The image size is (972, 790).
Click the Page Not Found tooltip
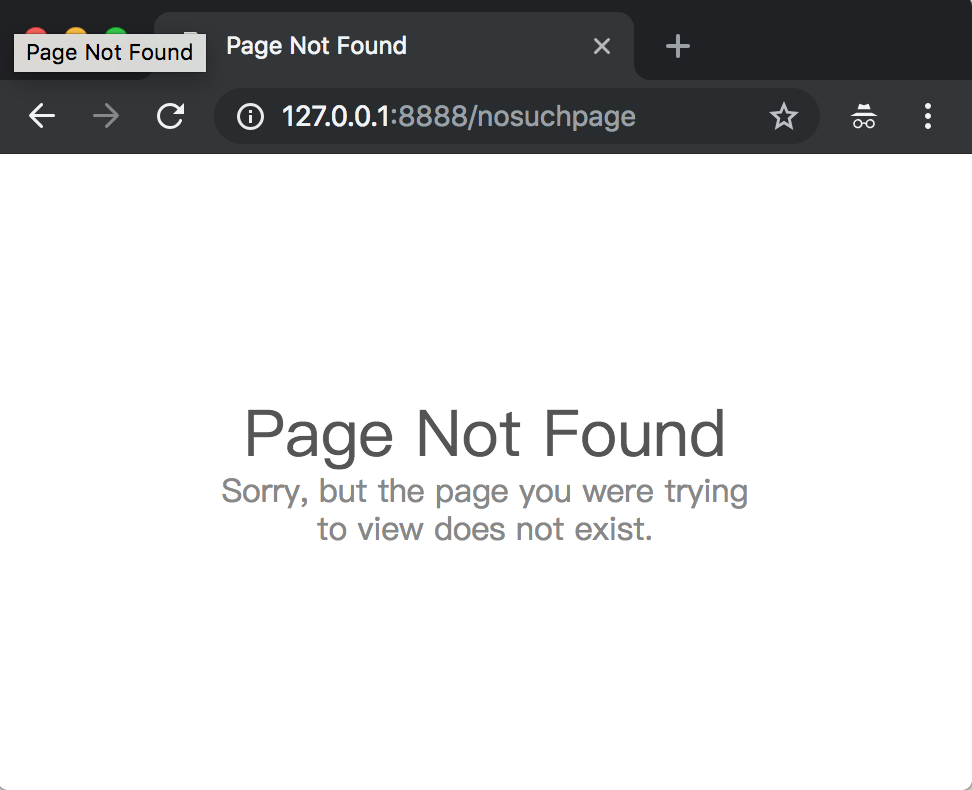point(110,53)
